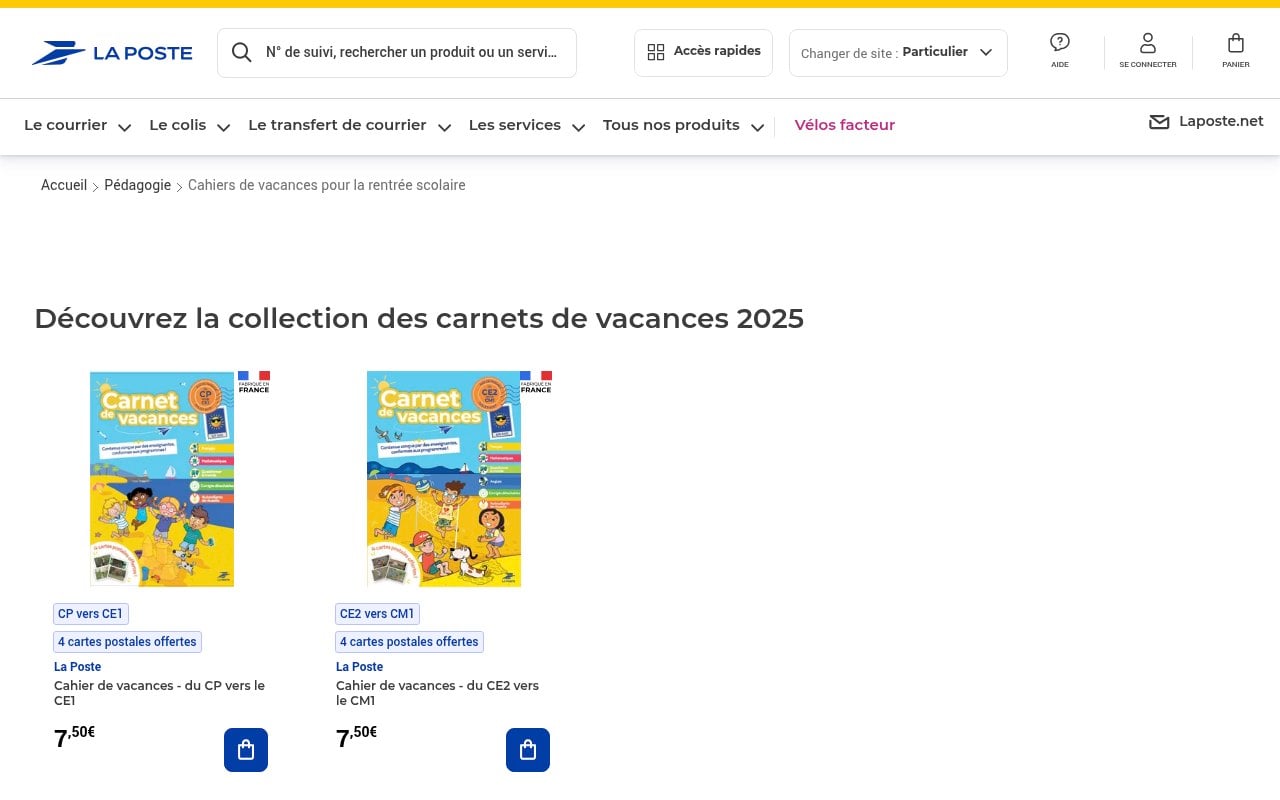Open Les services menu
The width and height of the screenshot is (1280, 800).
pos(527,126)
